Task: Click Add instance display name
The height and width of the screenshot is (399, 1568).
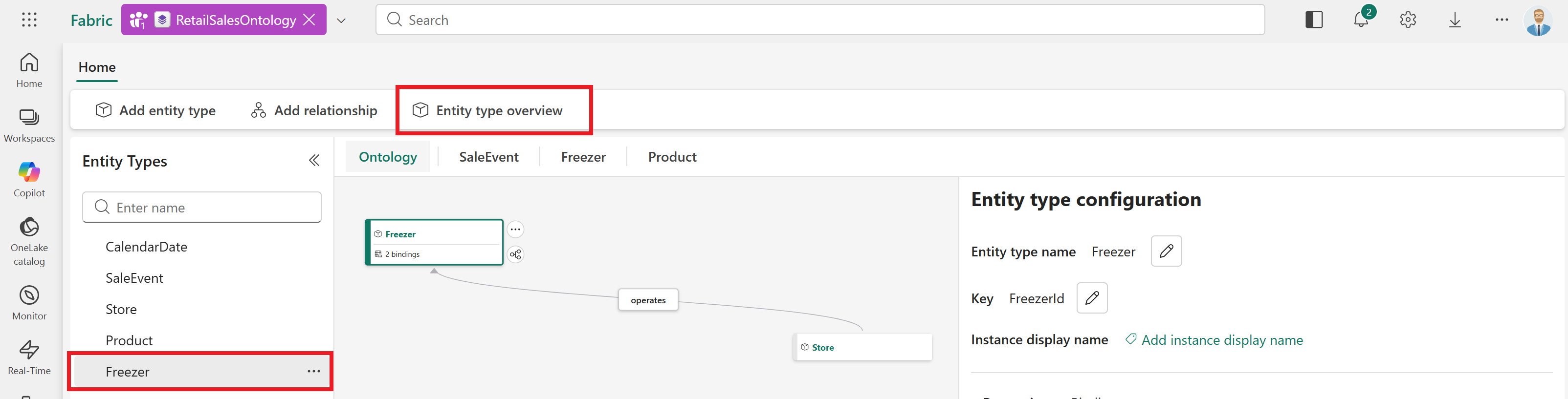Action: point(1214,340)
